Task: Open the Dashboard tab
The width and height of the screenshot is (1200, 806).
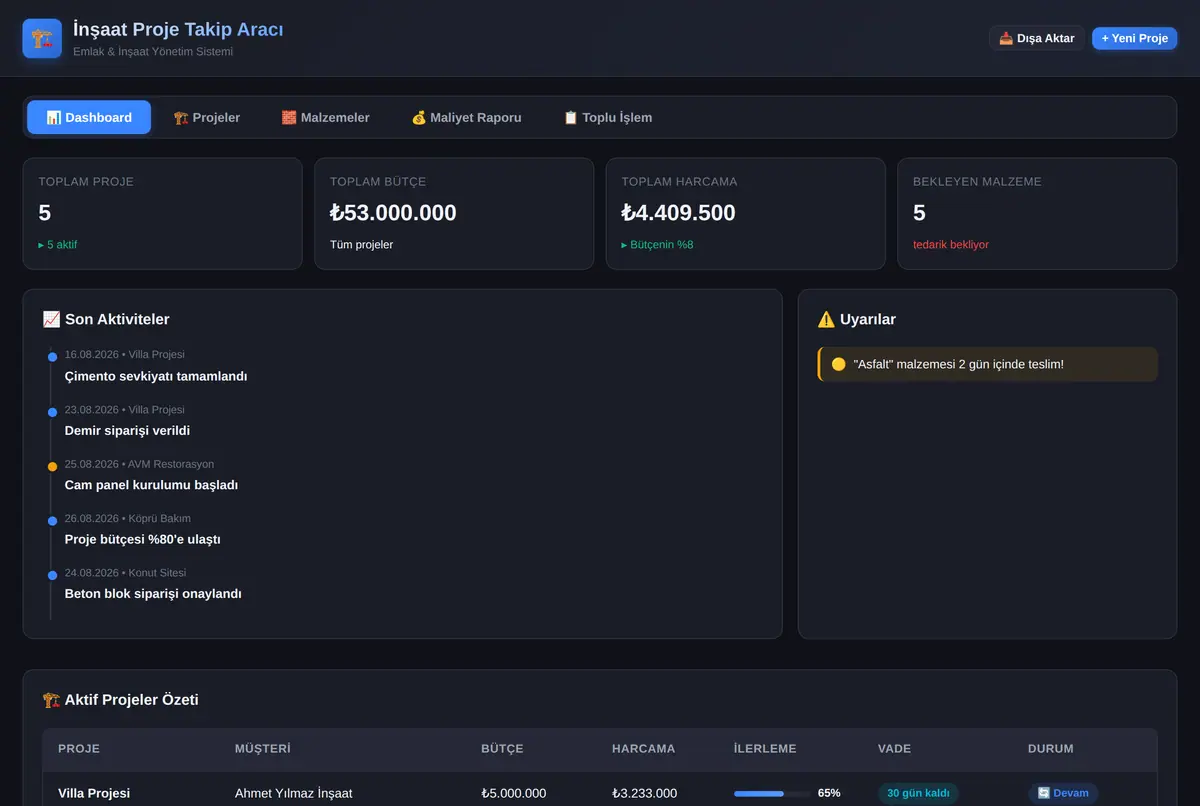Action: click(89, 117)
